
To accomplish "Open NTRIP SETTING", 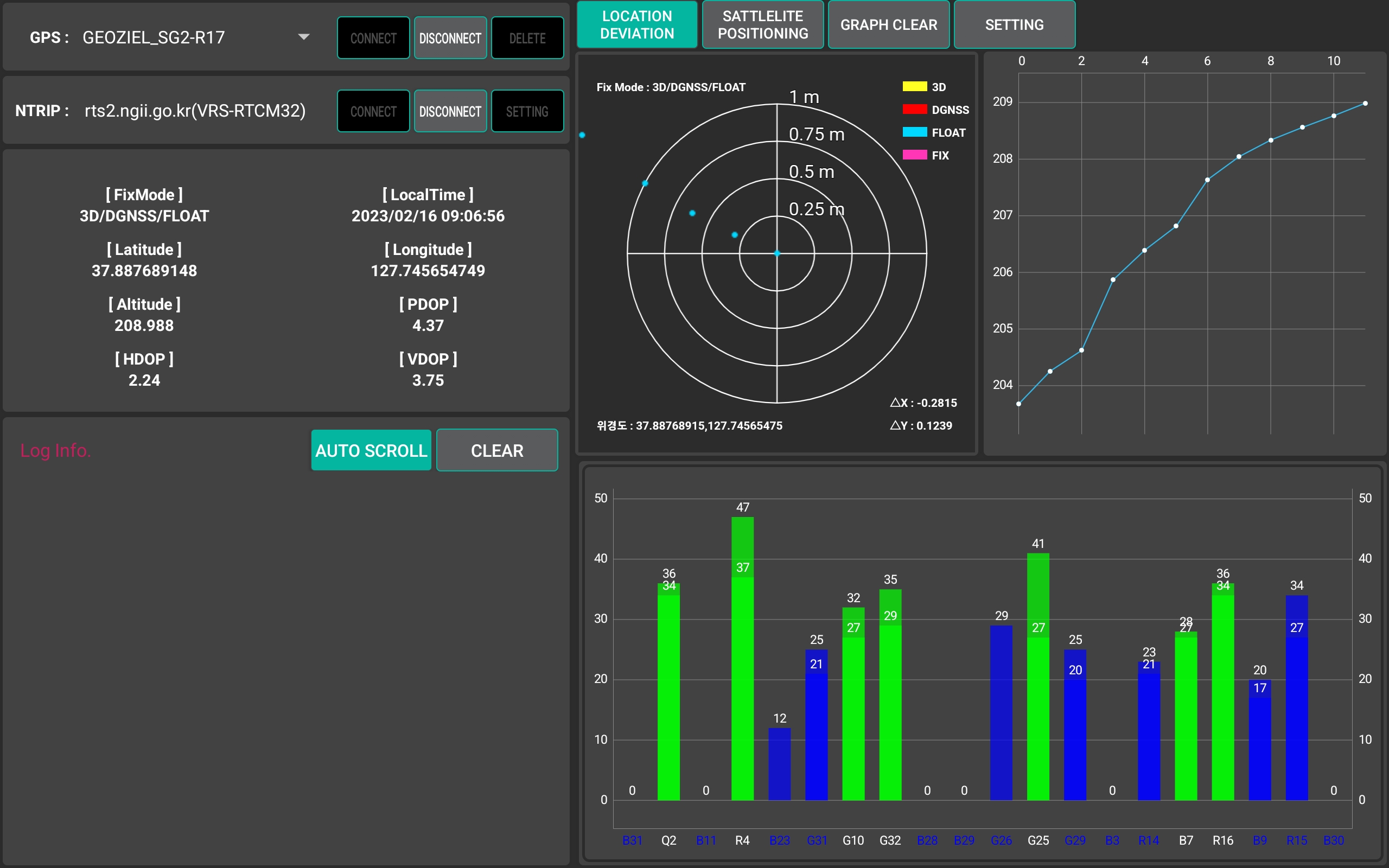I will click(527, 111).
